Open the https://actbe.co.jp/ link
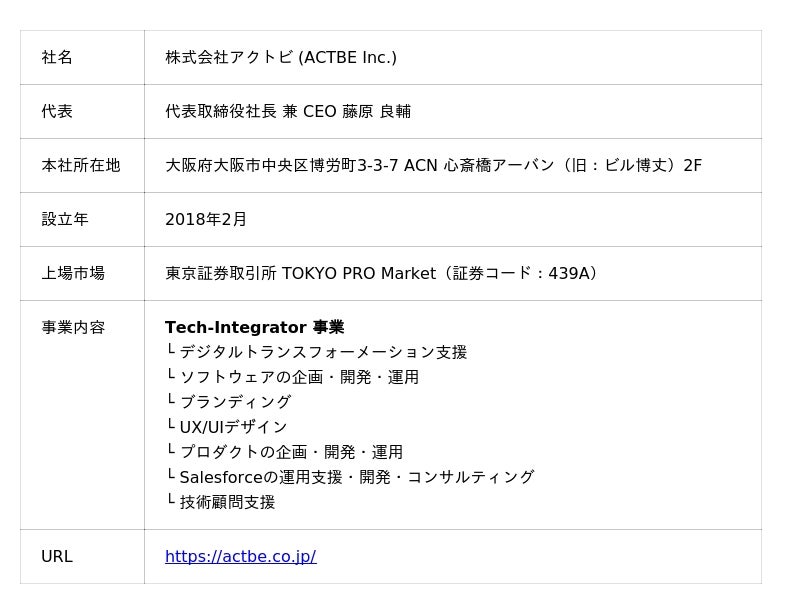This screenshot has height=614, width=800. pyautogui.click(x=240, y=556)
